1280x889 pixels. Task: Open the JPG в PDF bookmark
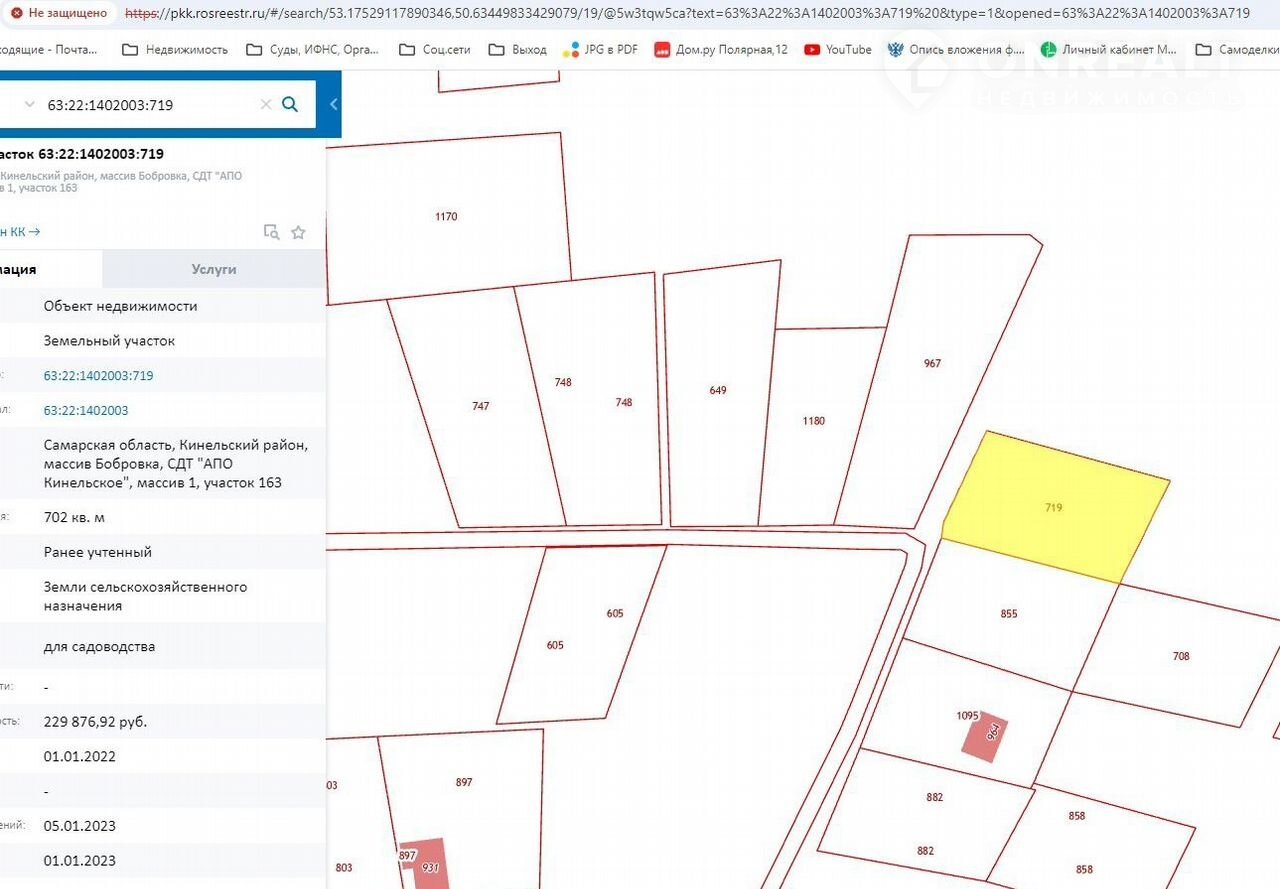coord(600,49)
